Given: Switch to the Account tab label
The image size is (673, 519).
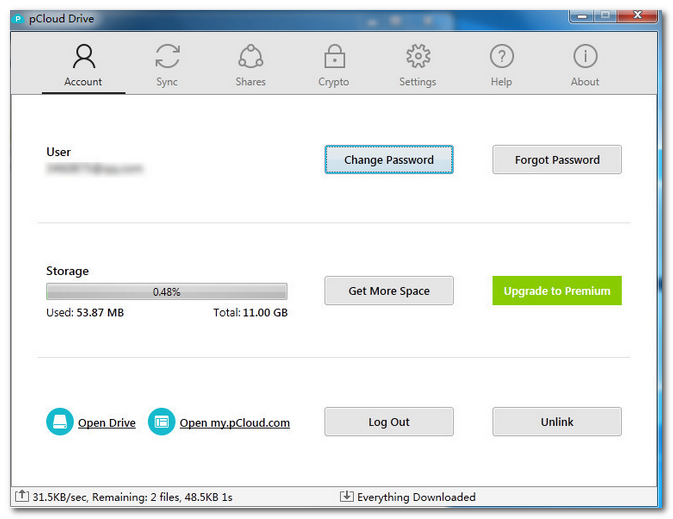Looking at the screenshot, I should (83, 82).
